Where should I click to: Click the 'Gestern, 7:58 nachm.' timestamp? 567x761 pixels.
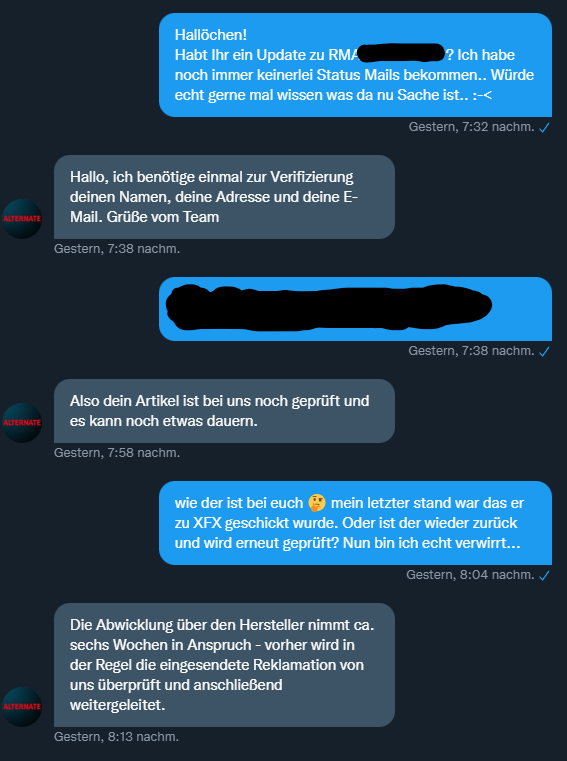coord(117,453)
